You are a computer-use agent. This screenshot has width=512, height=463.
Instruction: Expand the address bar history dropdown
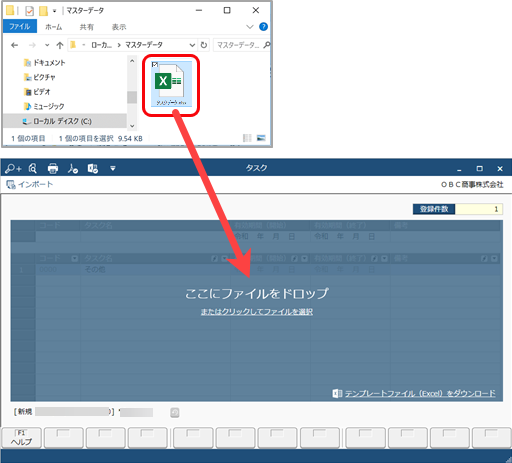click(x=192, y=45)
